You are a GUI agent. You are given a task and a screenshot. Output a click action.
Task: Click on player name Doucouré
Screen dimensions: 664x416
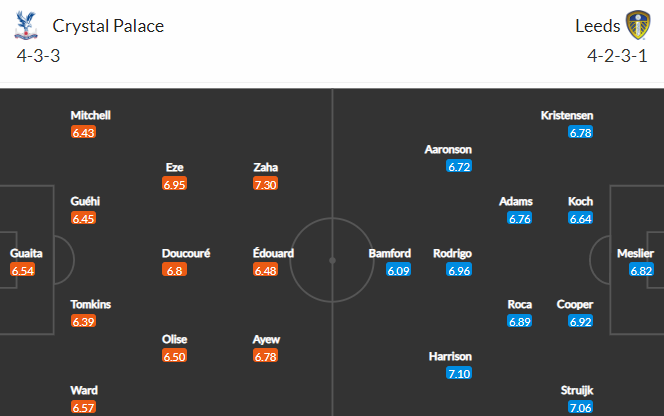coord(186,253)
